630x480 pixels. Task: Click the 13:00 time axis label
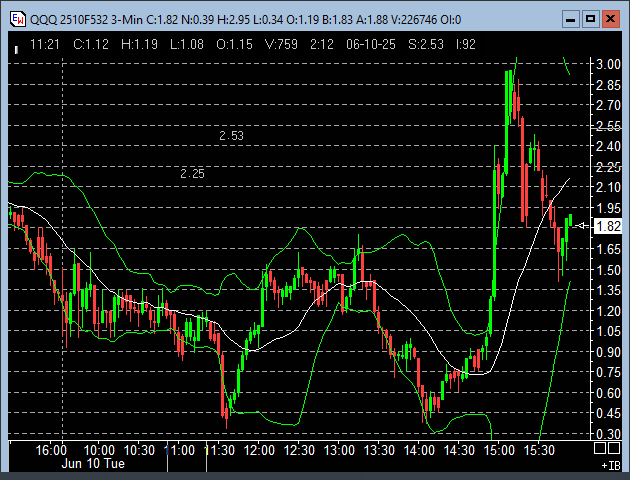pyautogui.click(x=340, y=450)
